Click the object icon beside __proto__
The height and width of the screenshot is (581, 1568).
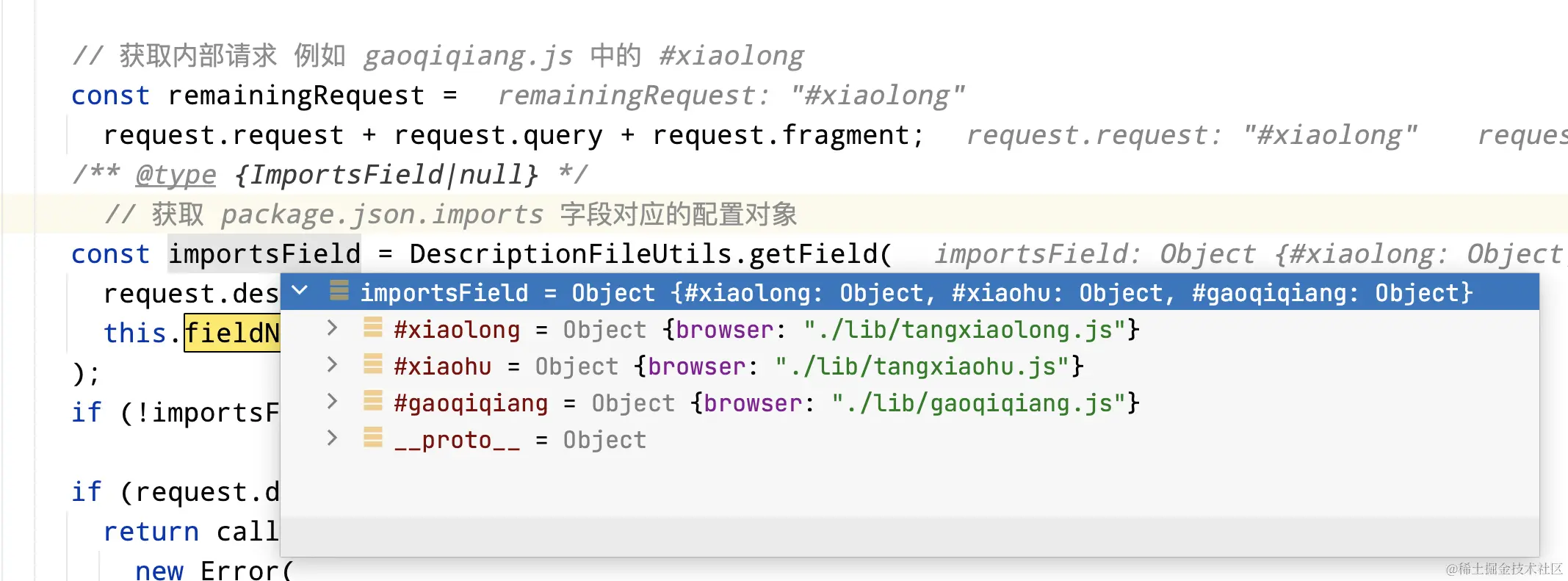373,438
